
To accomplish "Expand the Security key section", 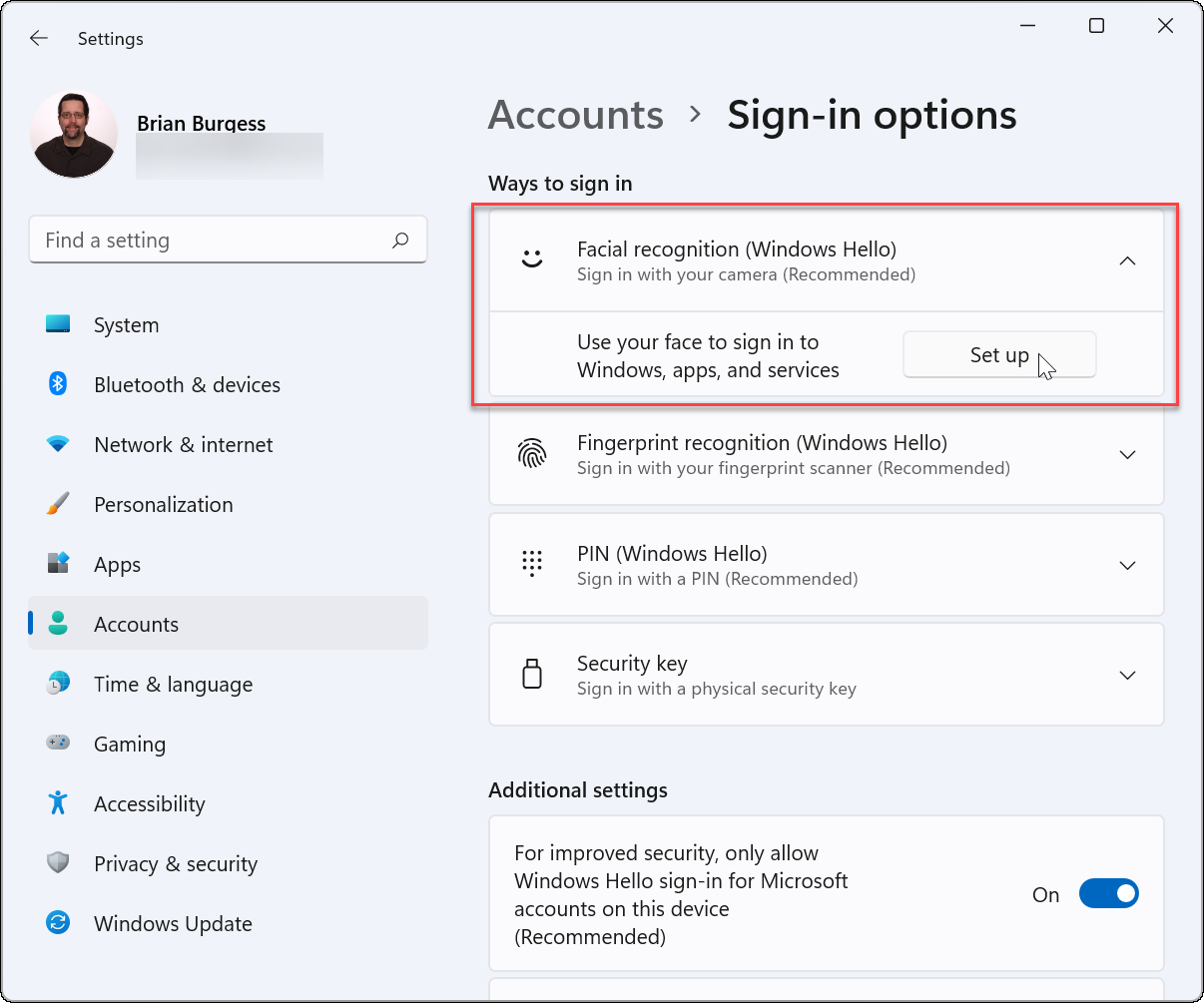I will pyautogui.click(x=1127, y=675).
